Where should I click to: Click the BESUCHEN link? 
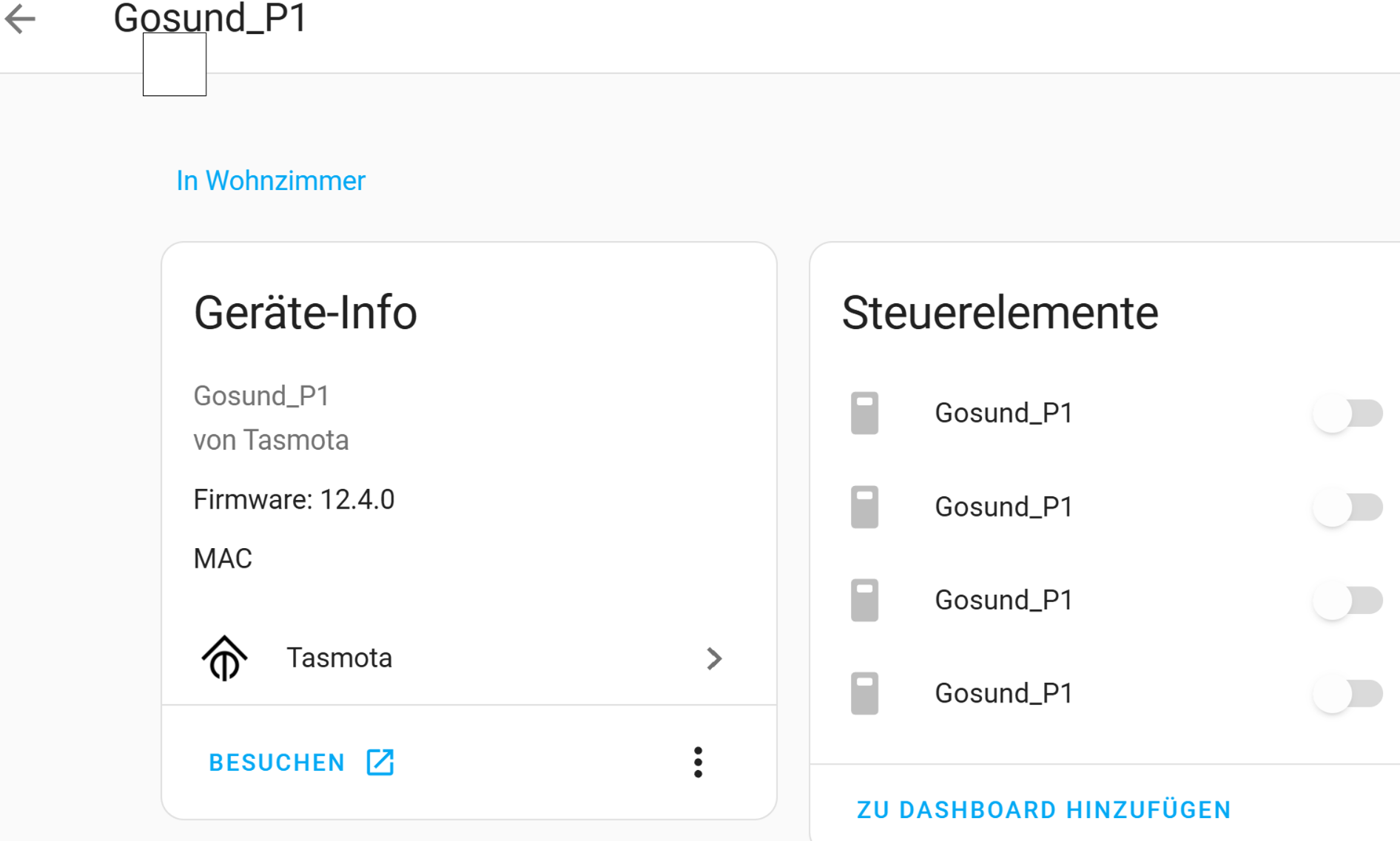(x=277, y=763)
